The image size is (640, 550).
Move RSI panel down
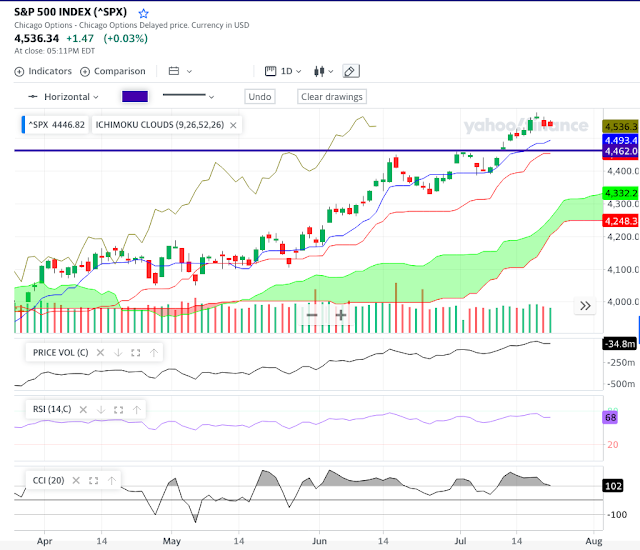click(x=101, y=410)
